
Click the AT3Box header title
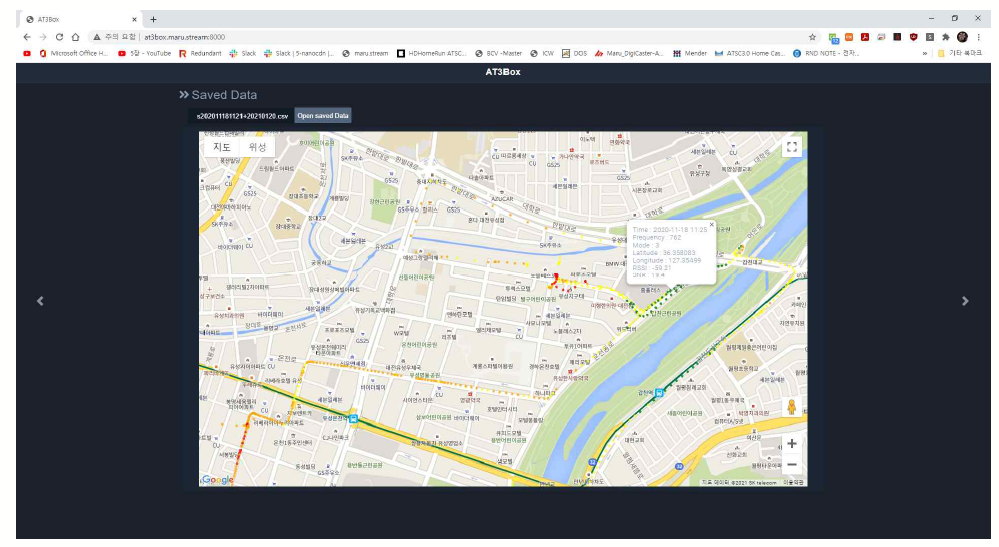[503, 72]
